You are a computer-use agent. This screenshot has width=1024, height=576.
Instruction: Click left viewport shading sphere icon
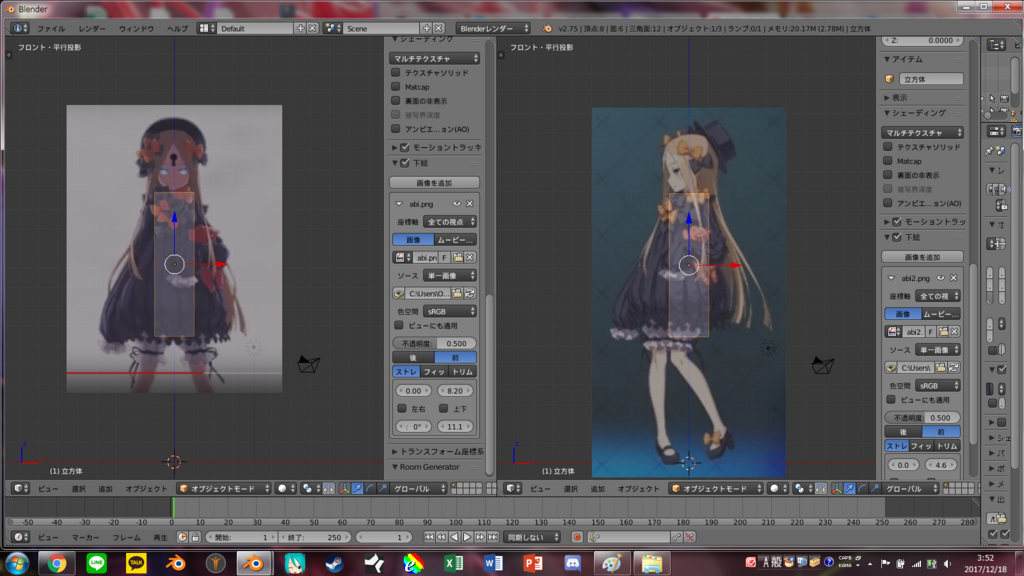pyautogui.click(x=285, y=488)
